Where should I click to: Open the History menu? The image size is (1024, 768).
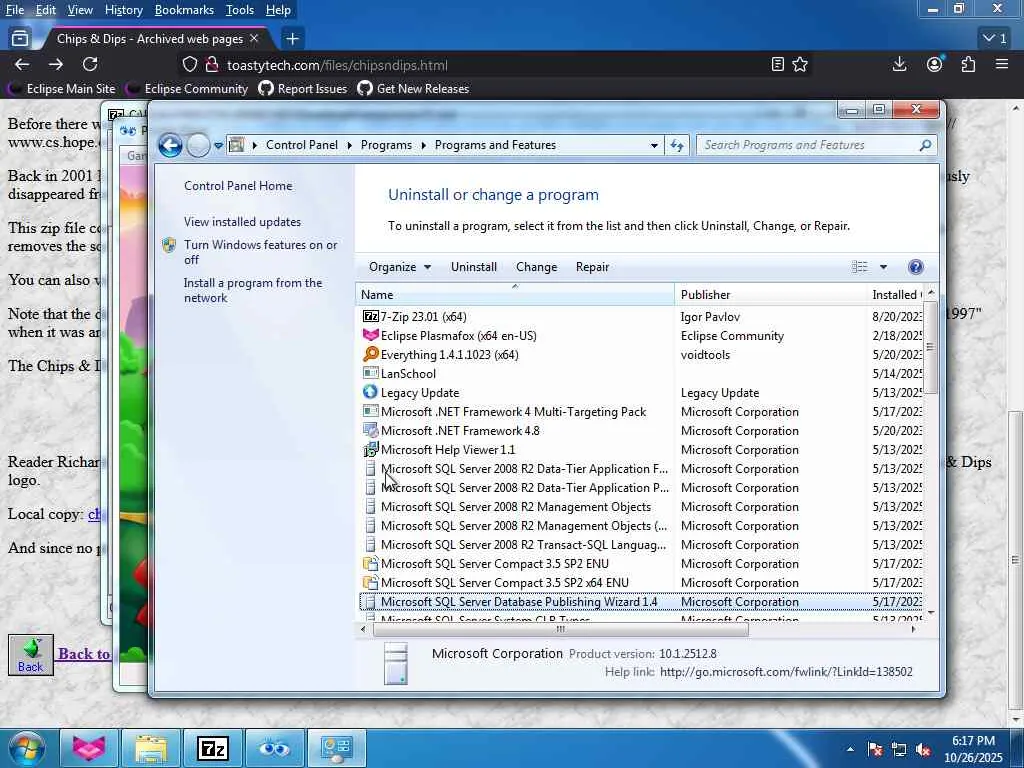123,10
